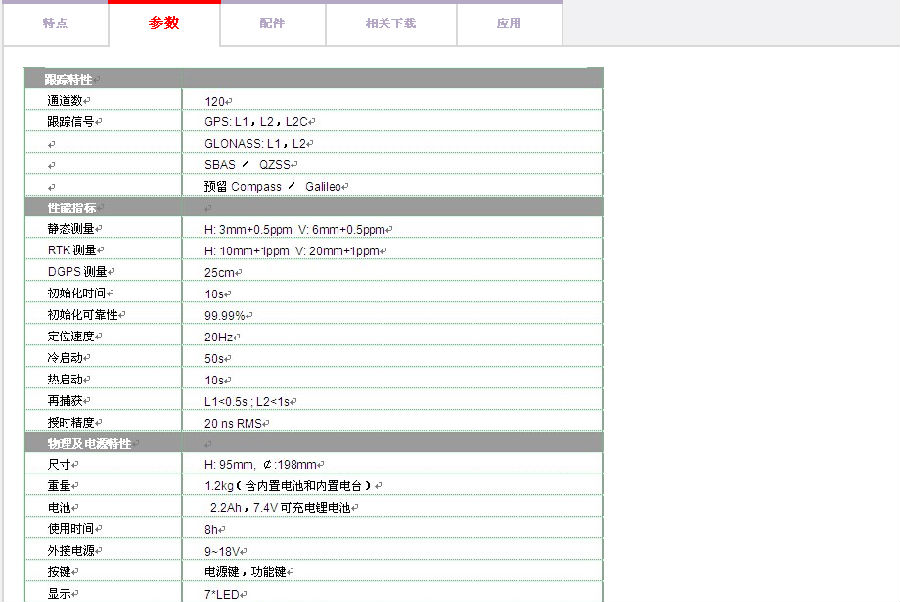Click the 跟踪特性 section header

point(69,79)
